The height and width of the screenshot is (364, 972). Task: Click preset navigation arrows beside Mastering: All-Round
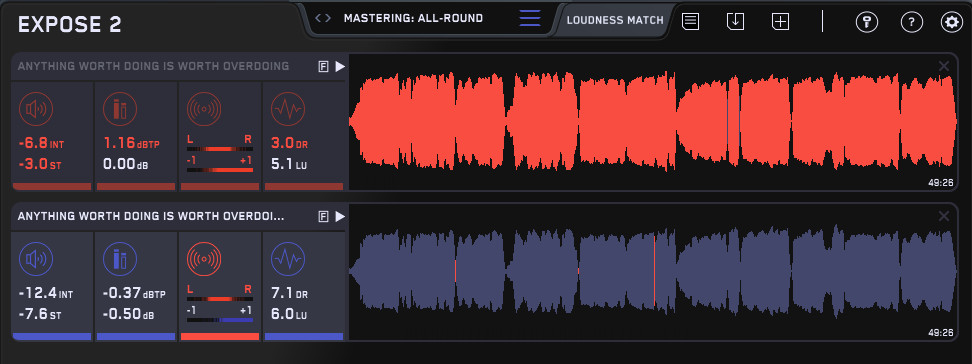(322, 18)
